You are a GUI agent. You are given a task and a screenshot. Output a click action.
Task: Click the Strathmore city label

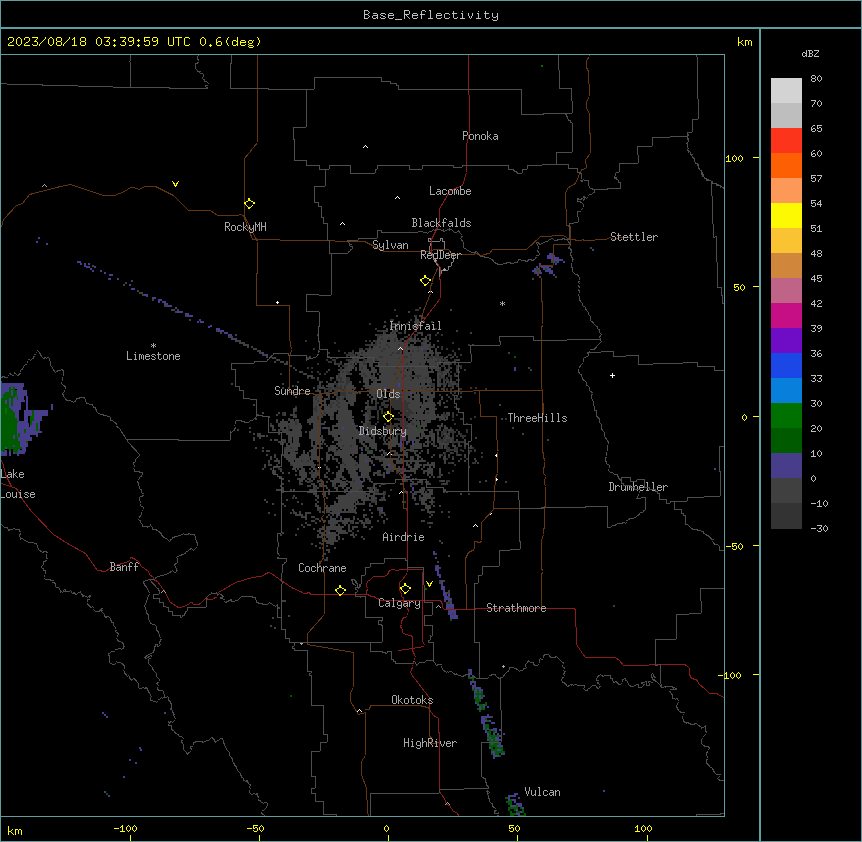coord(516,608)
